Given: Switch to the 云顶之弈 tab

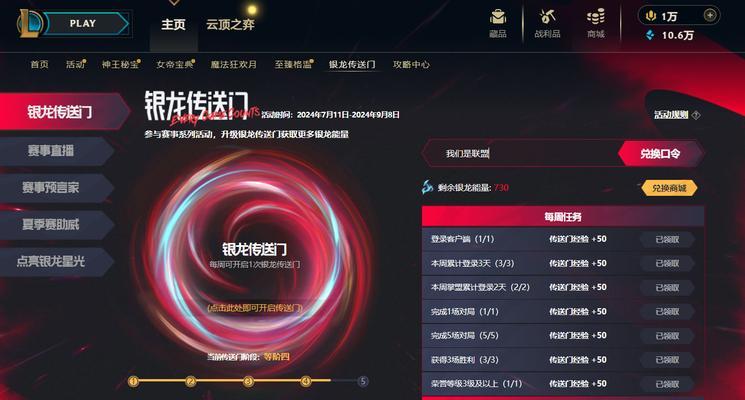Looking at the screenshot, I should (x=230, y=24).
